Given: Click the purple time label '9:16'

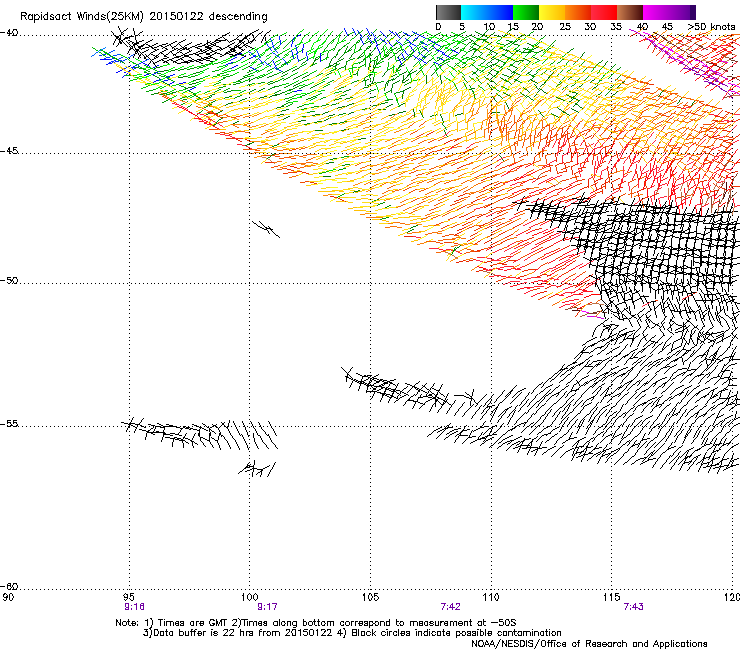Looking at the screenshot, I should pyautogui.click(x=134, y=607).
